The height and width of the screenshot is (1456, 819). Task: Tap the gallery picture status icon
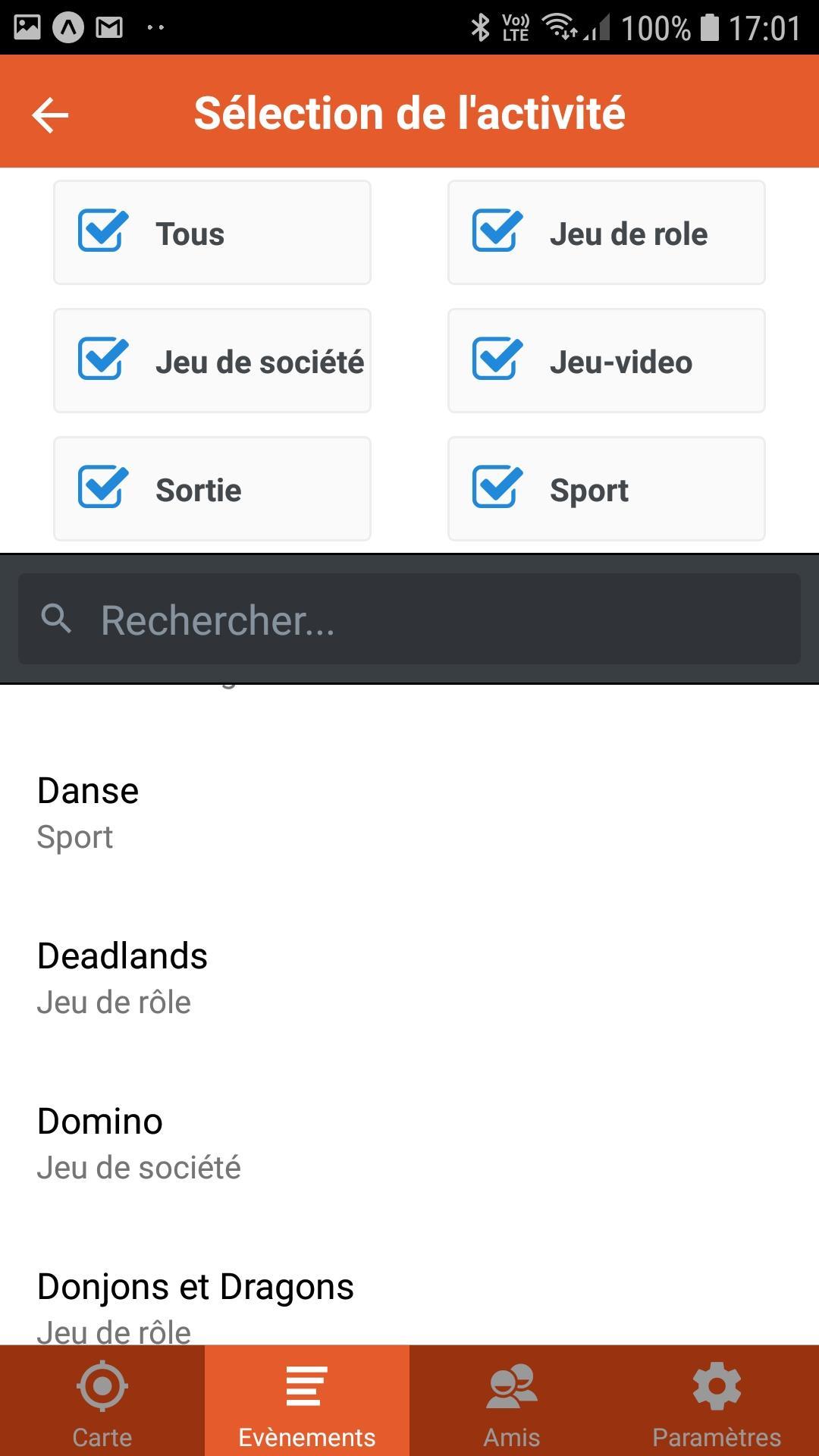pyautogui.click(x=27, y=28)
